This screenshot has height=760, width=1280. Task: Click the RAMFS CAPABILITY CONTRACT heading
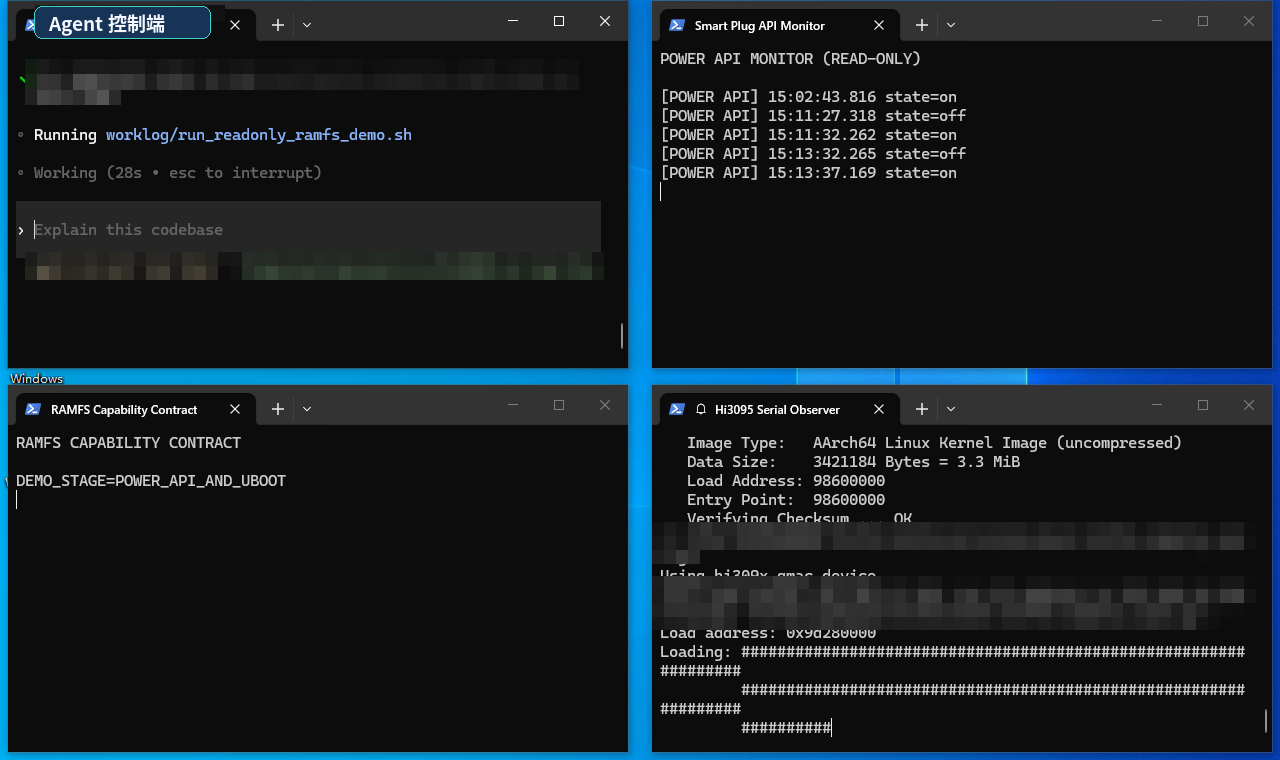click(128, 443)
